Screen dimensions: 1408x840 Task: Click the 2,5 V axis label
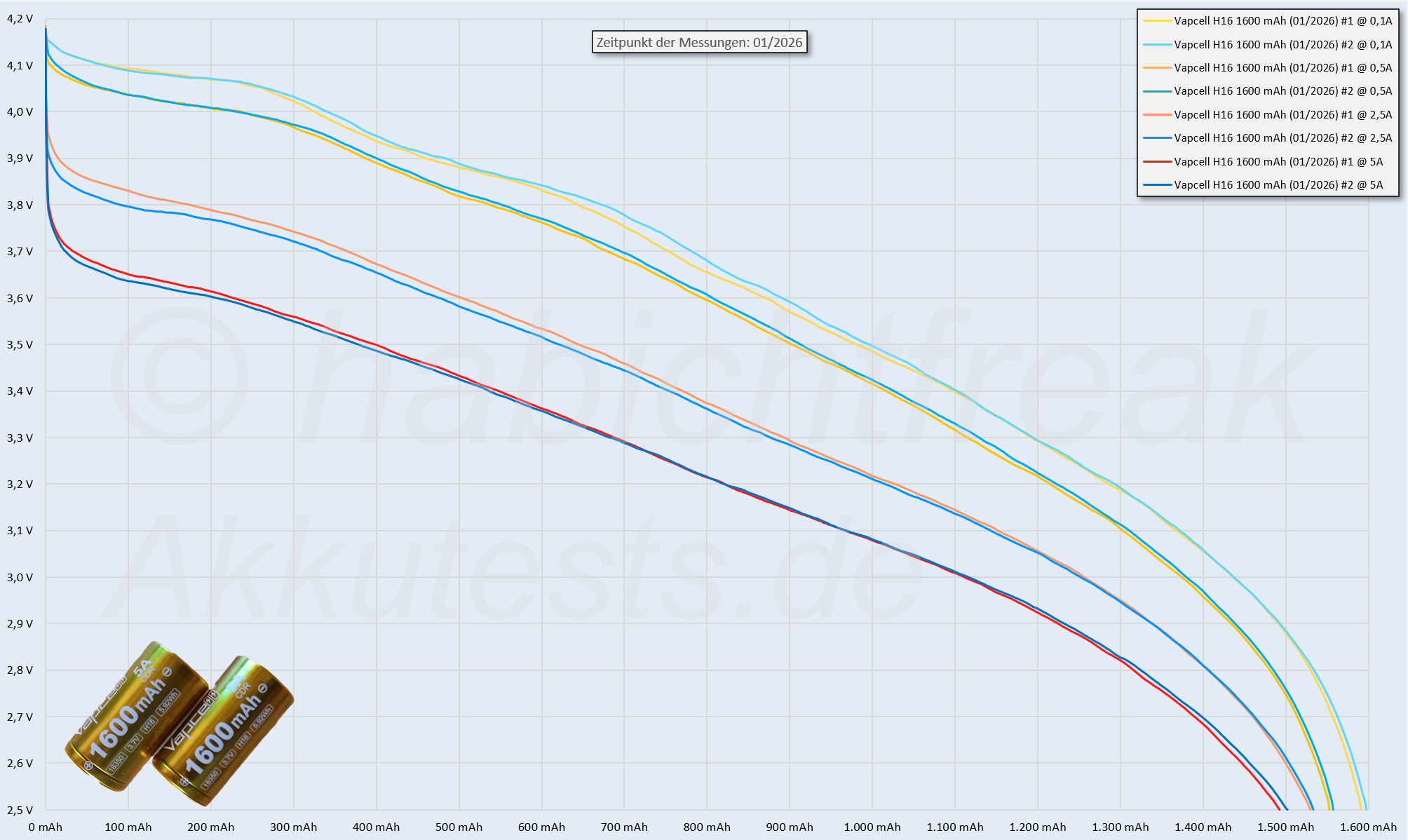pos(20,810)
